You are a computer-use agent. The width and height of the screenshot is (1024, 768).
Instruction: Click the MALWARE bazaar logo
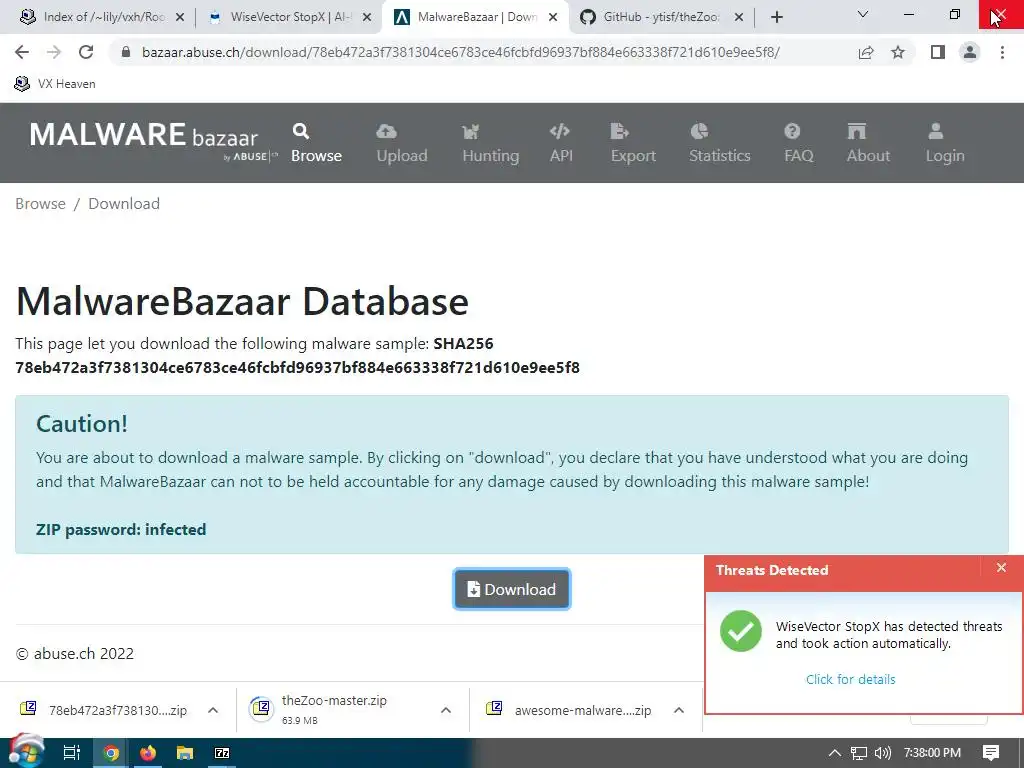coord(153,140)
